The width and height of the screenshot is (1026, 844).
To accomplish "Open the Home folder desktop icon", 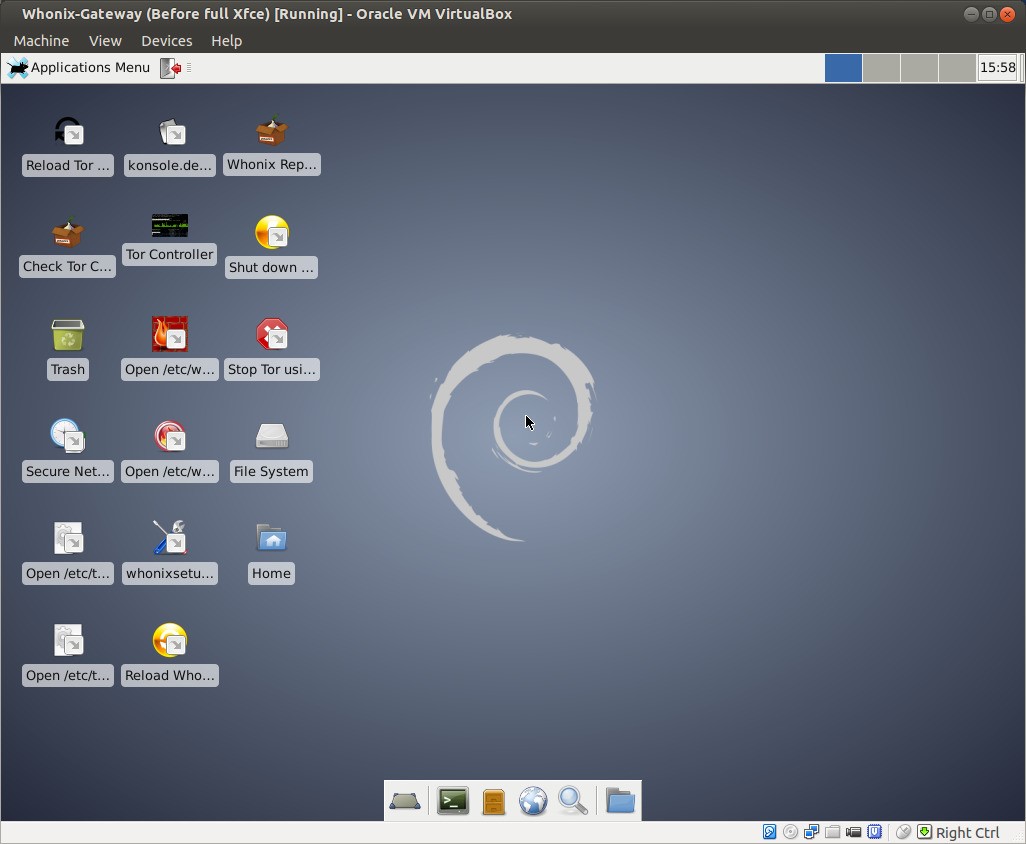I will (271, 539).
